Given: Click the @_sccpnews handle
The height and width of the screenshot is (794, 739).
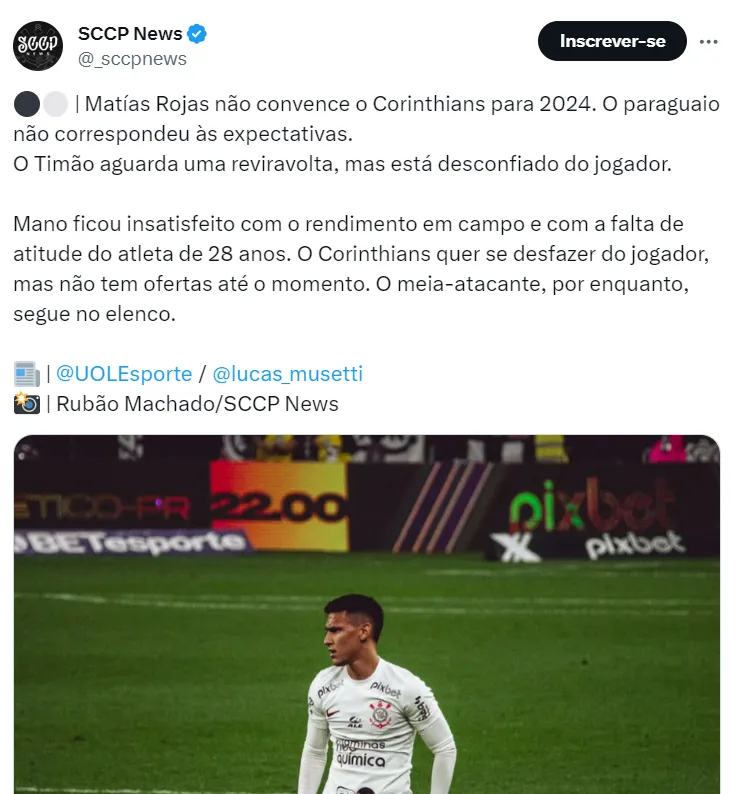Looking at the screenshot, I should point(132,59).
